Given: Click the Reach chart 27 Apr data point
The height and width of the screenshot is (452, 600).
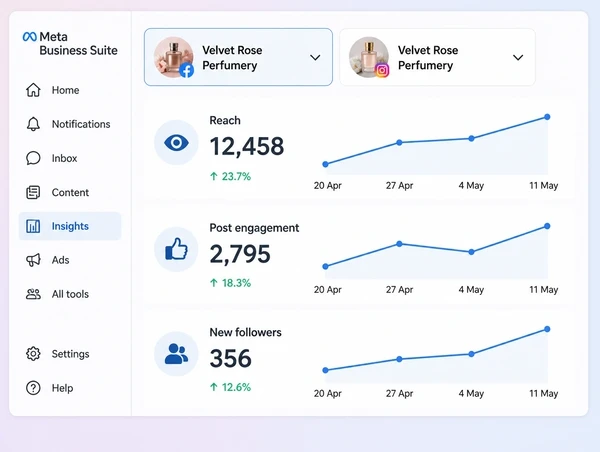Looking at the screenshot, I should tap(399, 142).
